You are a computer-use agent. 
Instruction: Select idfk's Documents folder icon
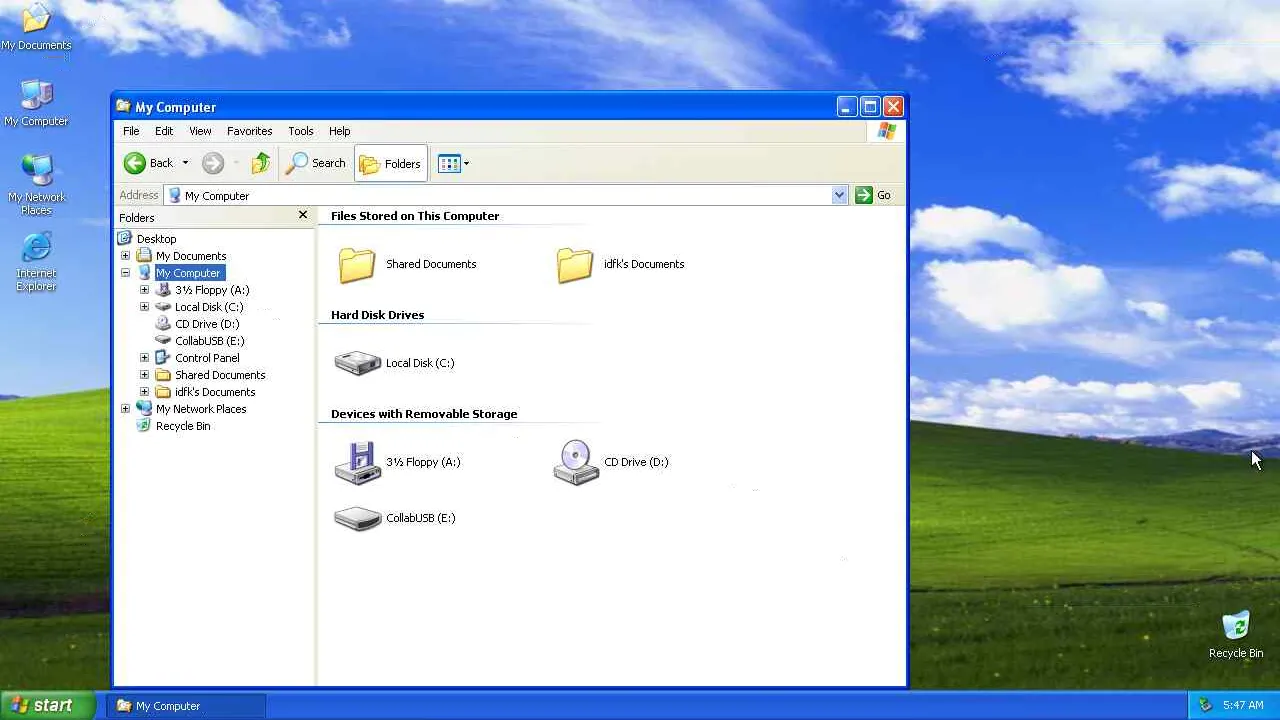pyautogui.click(x=575, y=264)
